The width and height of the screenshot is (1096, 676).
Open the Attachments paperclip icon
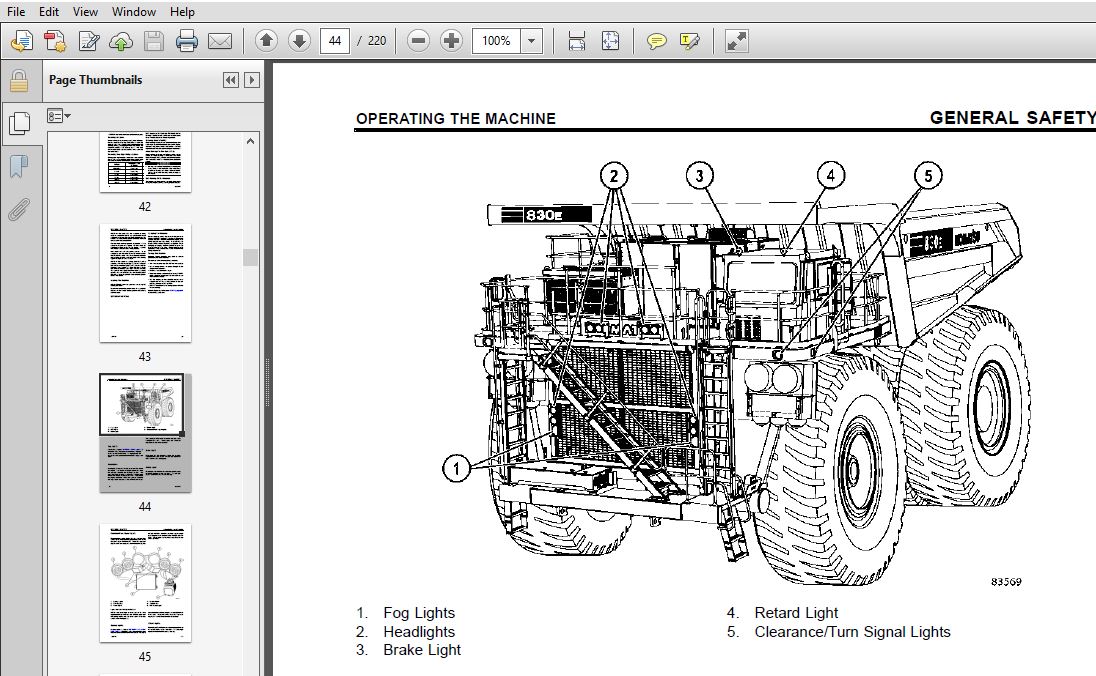click(19, 209)
